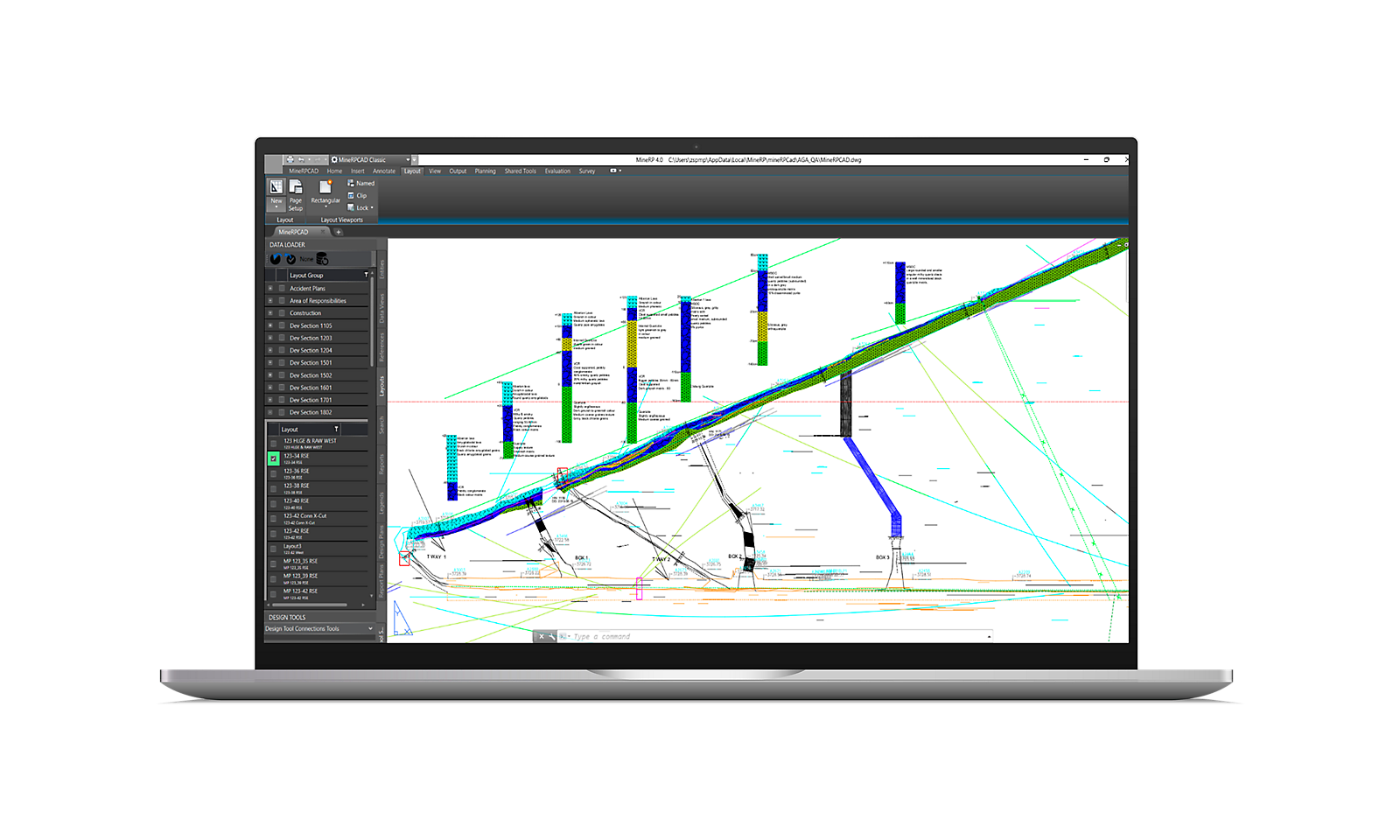Click the filter icon on Layout Group header

click(366, 275)
